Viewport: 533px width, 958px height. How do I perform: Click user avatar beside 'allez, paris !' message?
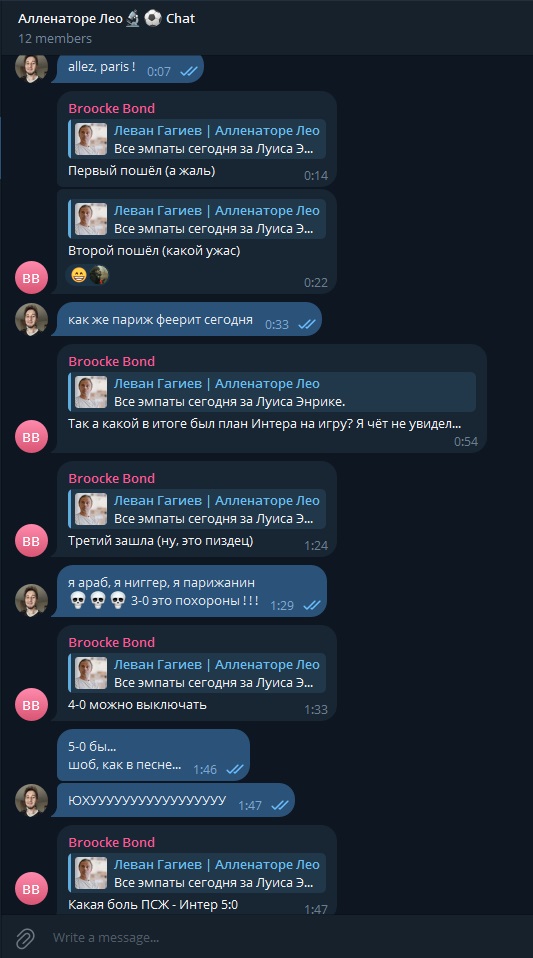31,67
